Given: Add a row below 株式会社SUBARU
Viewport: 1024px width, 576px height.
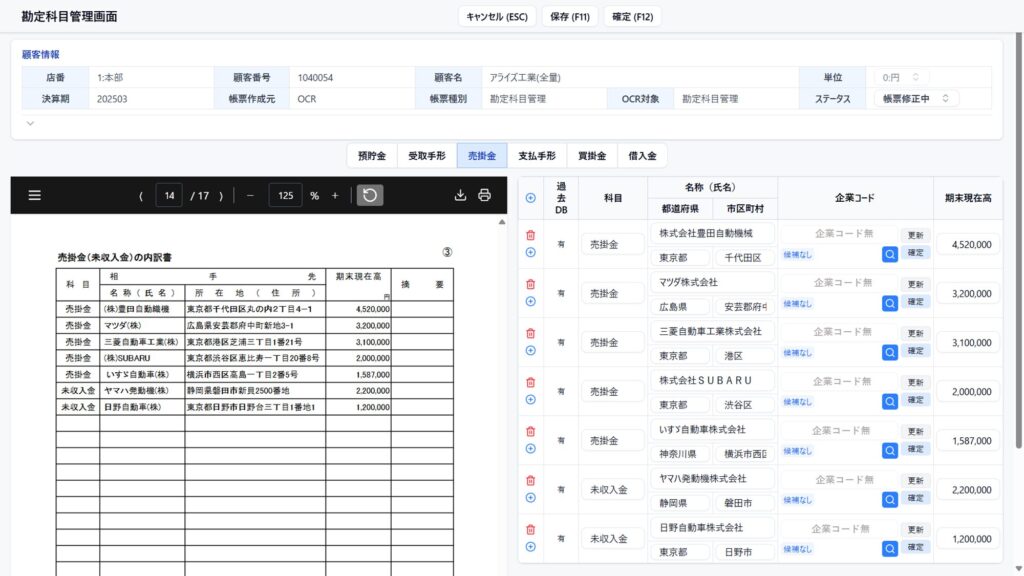Looking at the screenshot, I should pyautogui.click(x=530, y=399).
